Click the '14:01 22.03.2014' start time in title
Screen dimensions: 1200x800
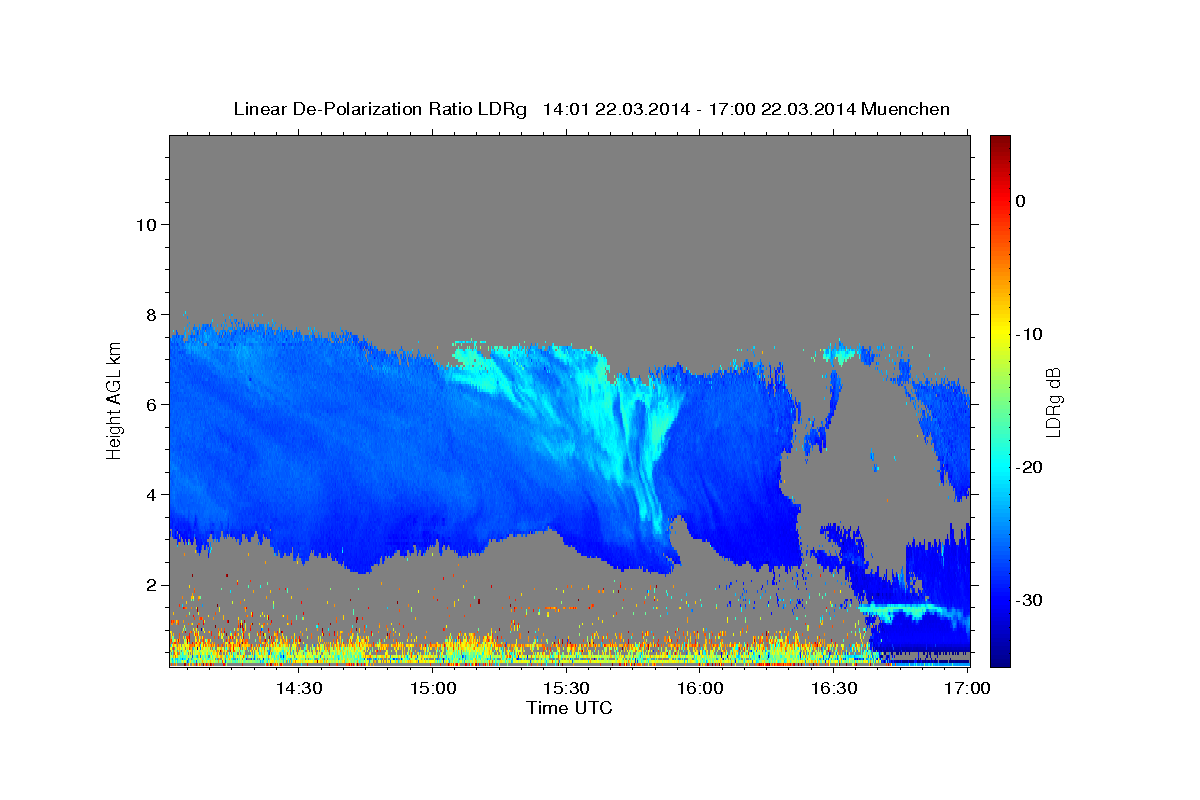pos(616,109)
